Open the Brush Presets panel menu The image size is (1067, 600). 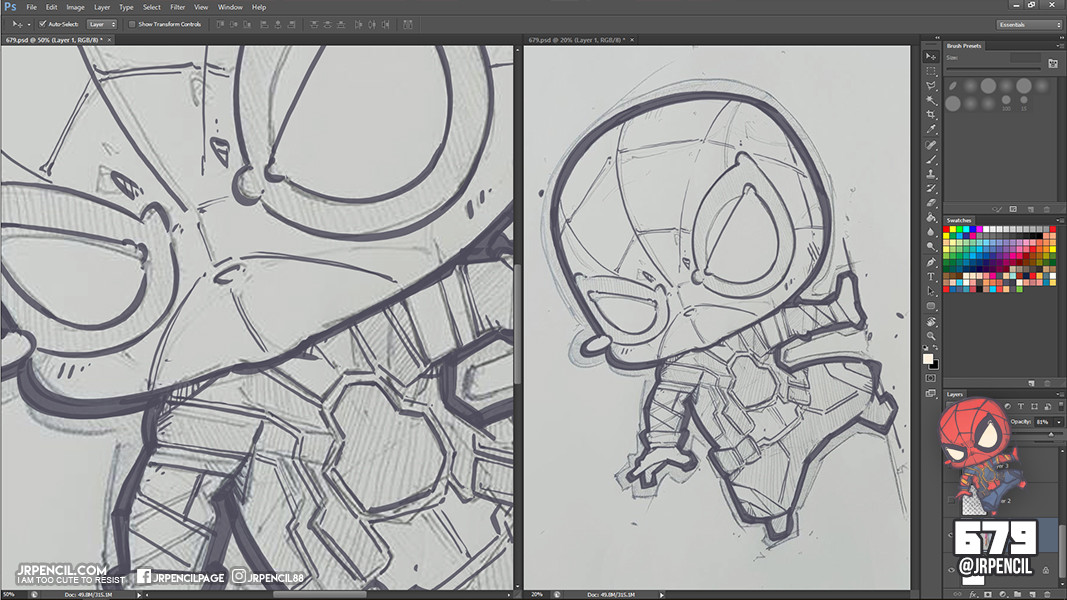click(x=1059, y=46)
